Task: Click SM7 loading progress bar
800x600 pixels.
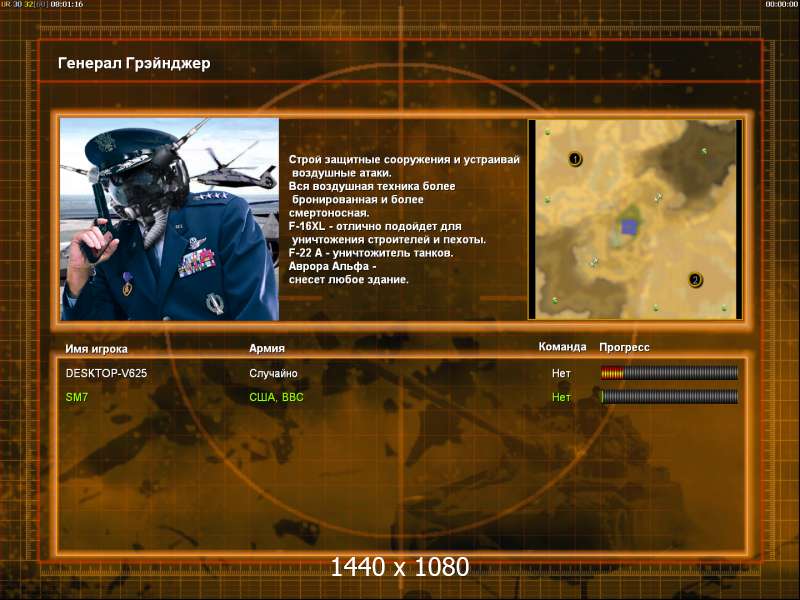Action: [669, 396]
